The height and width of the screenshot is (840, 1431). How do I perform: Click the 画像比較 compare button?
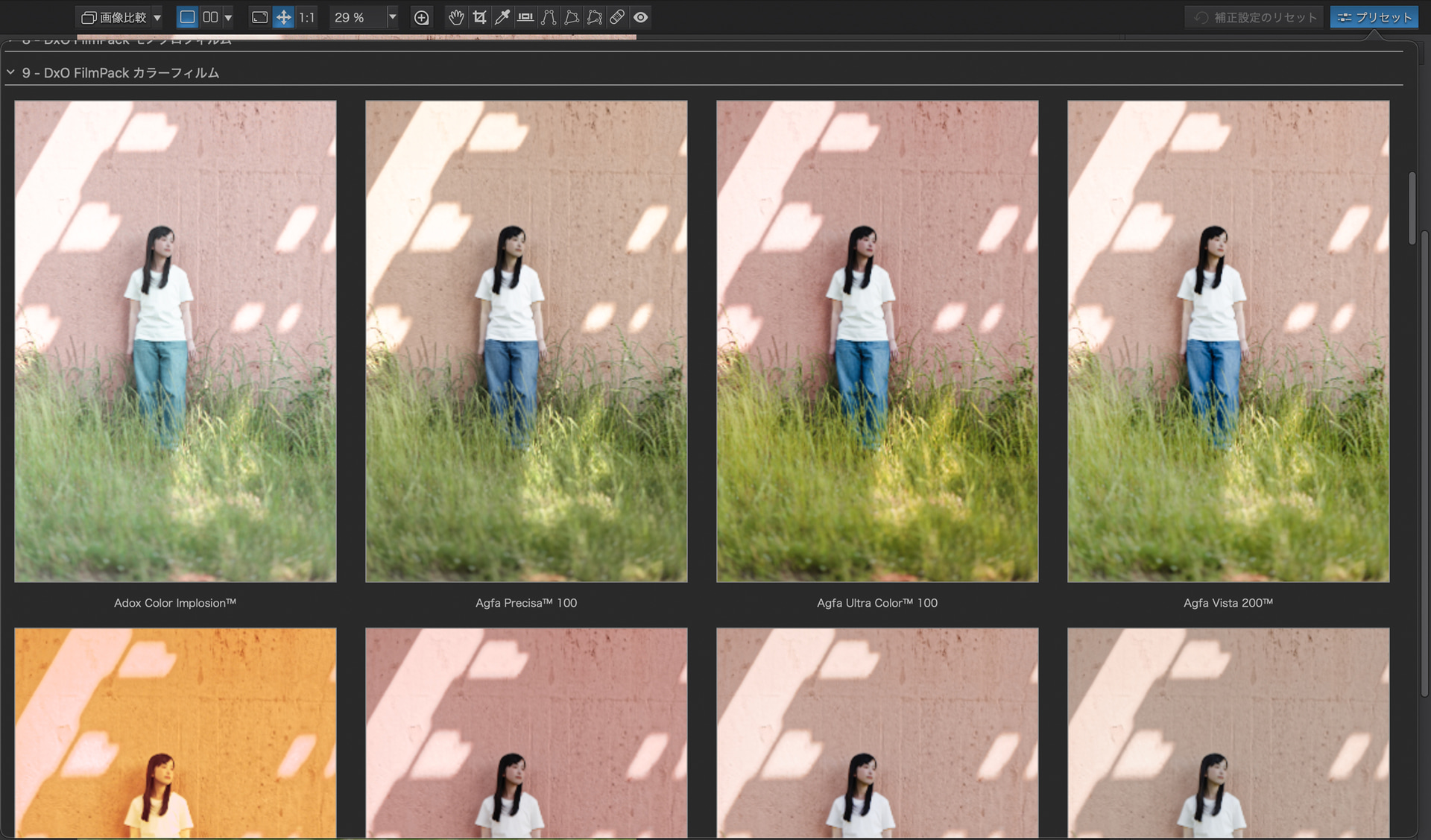coord(114,17)
